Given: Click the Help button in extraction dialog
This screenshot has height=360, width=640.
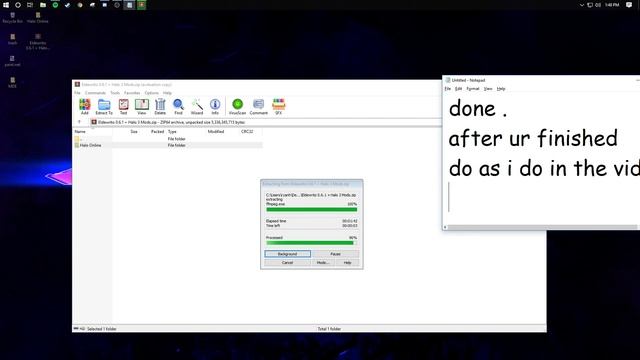Looking at the screenshot, I should (347, 262).
